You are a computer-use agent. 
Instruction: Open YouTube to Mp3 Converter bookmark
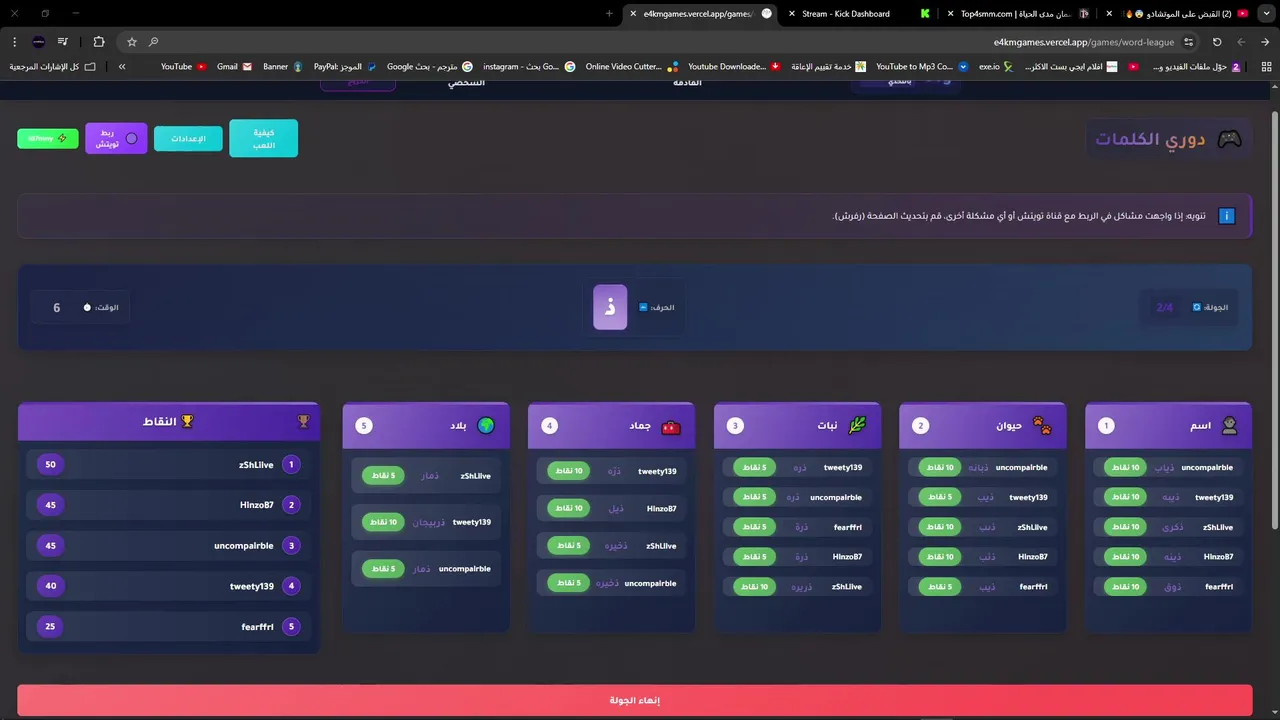[921, 67]
